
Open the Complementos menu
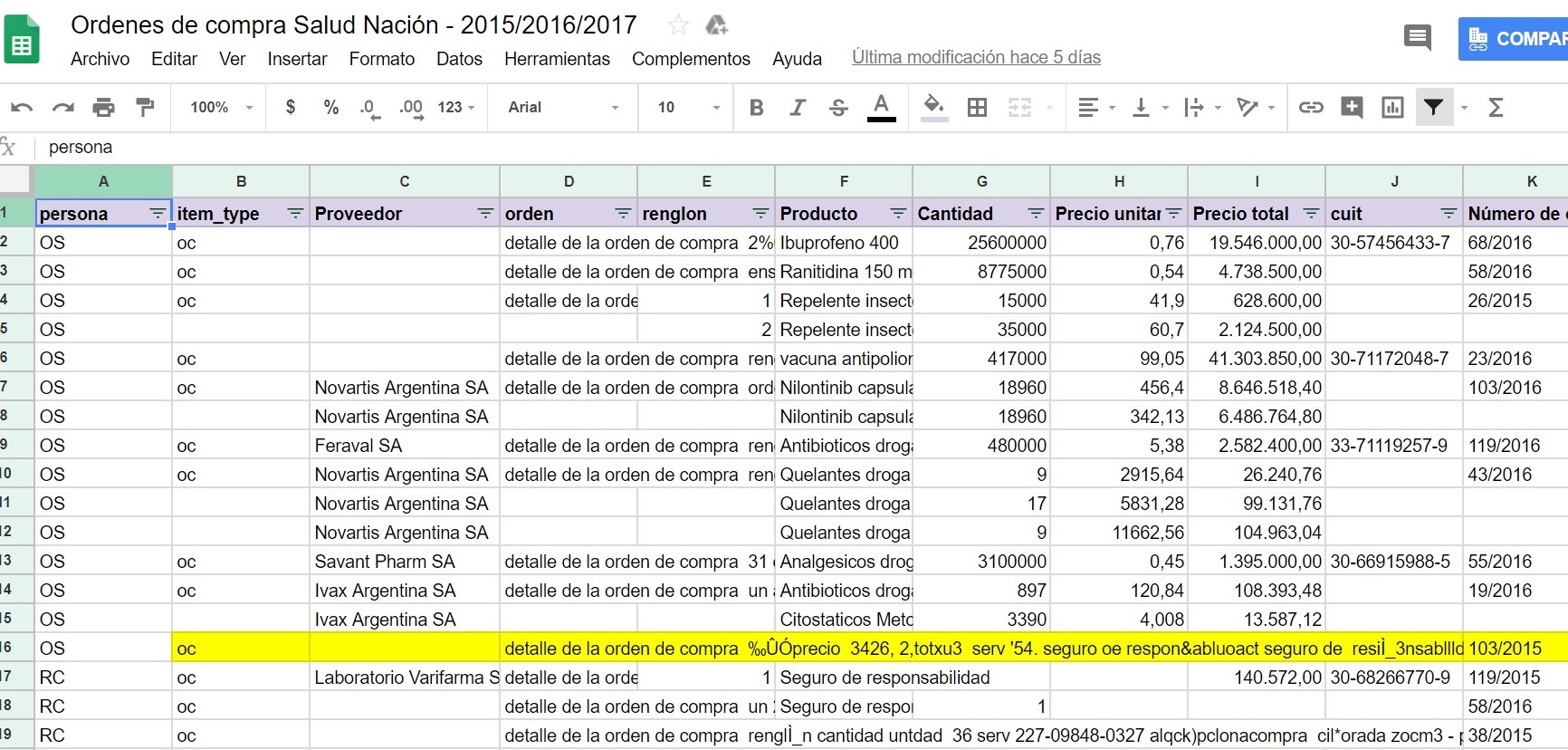point(691,59)
